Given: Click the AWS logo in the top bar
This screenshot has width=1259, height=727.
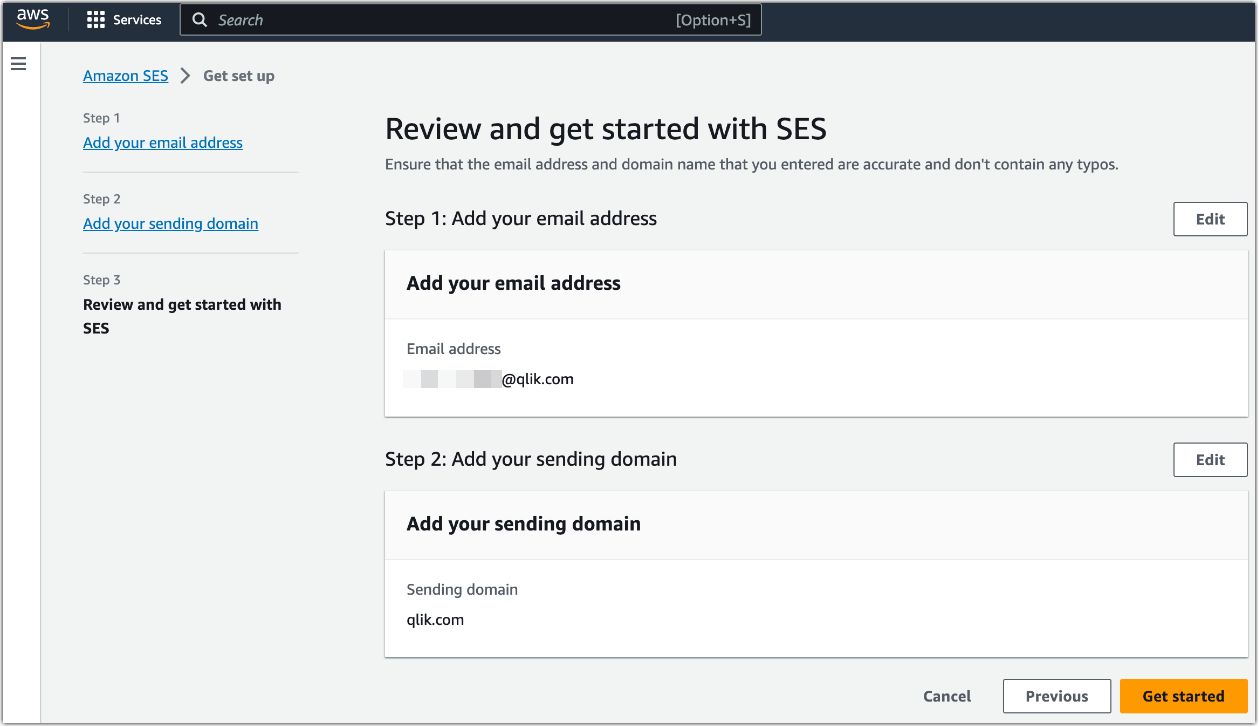Looking at the screenshot, I should pos(31,18).
